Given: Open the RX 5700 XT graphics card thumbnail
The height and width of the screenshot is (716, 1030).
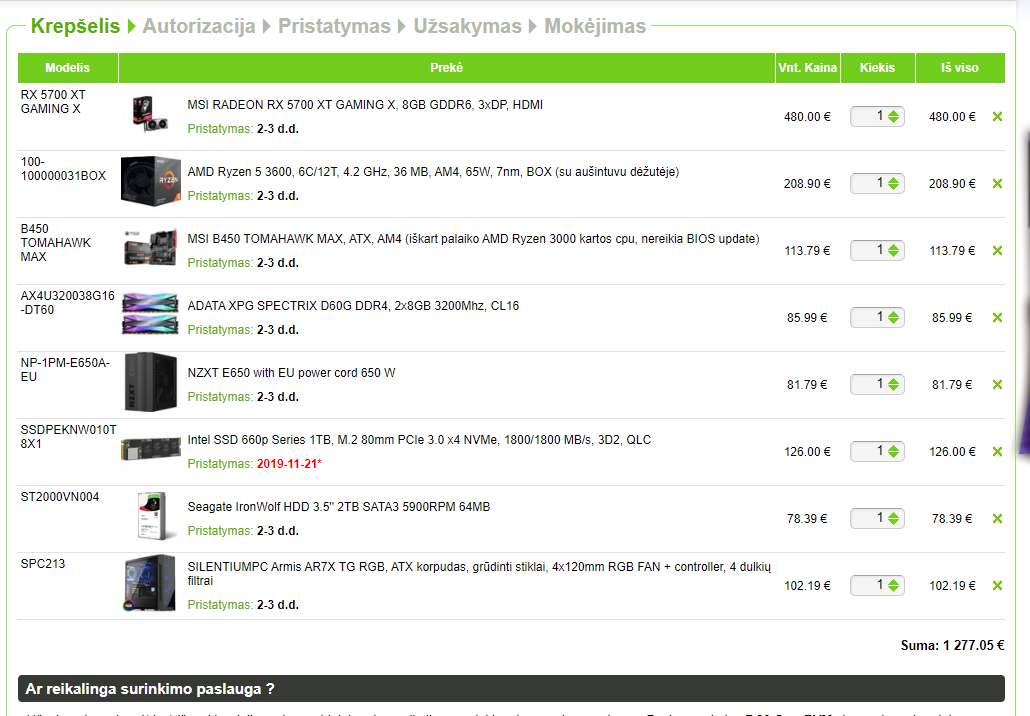Looking at the screenshot, I should point(150,115).
